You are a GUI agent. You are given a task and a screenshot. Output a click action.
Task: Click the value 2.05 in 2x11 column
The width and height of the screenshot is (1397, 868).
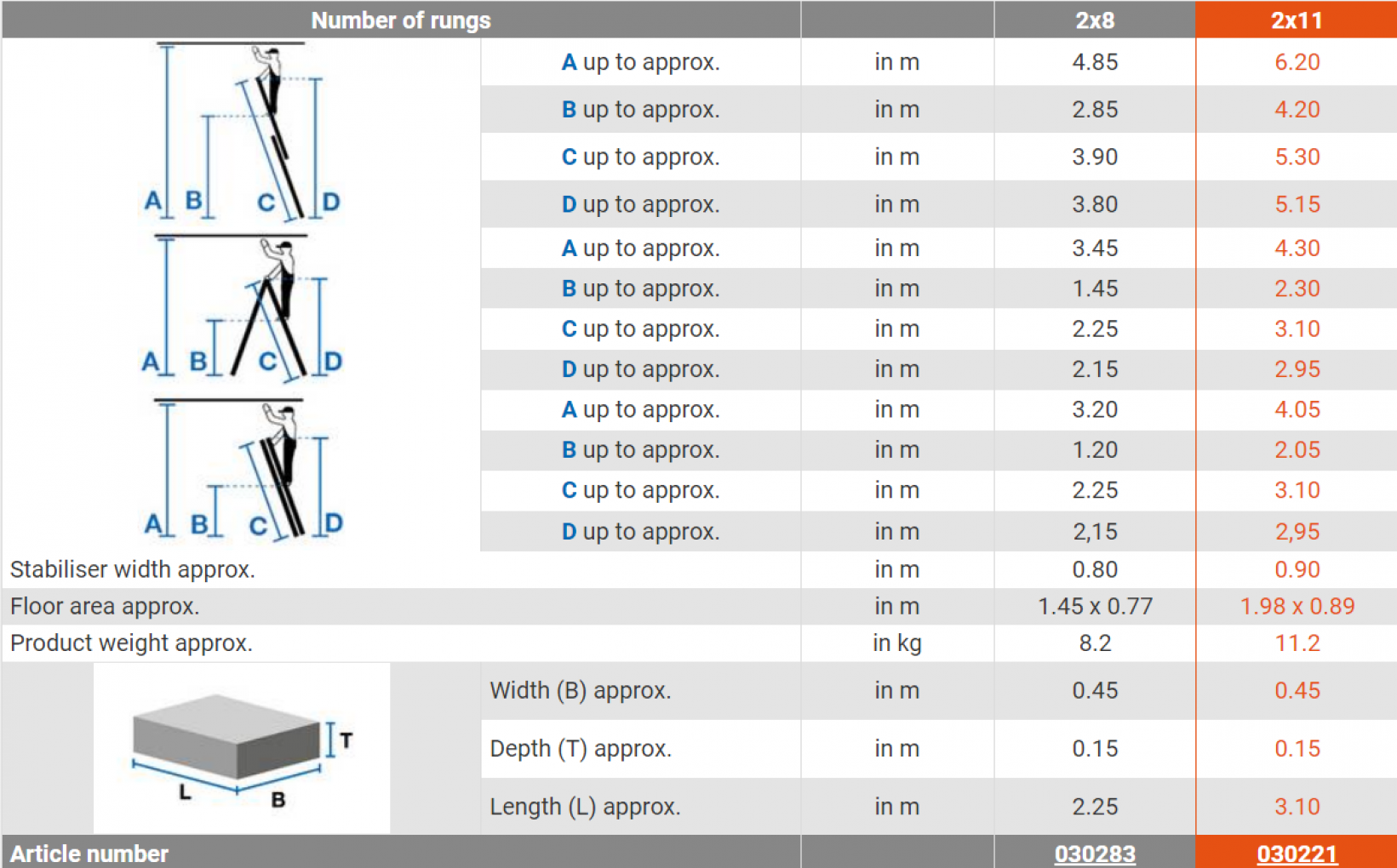[1297, 450]
